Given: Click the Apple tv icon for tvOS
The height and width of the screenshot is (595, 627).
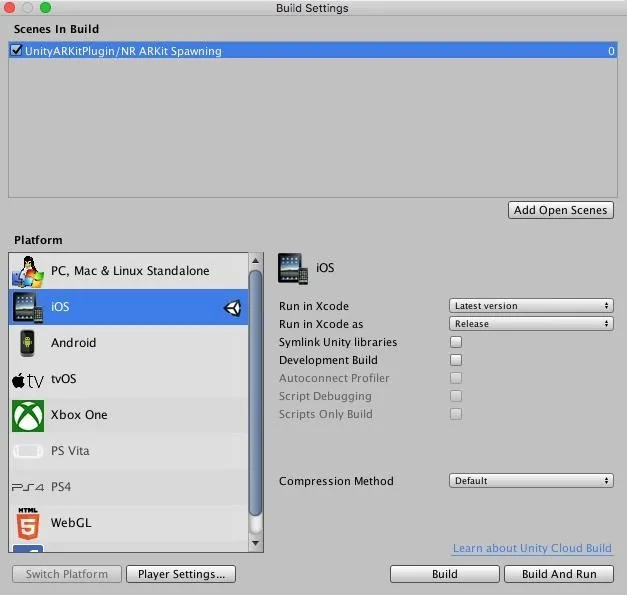Looking at the screenshot, I should click(28, 380).
